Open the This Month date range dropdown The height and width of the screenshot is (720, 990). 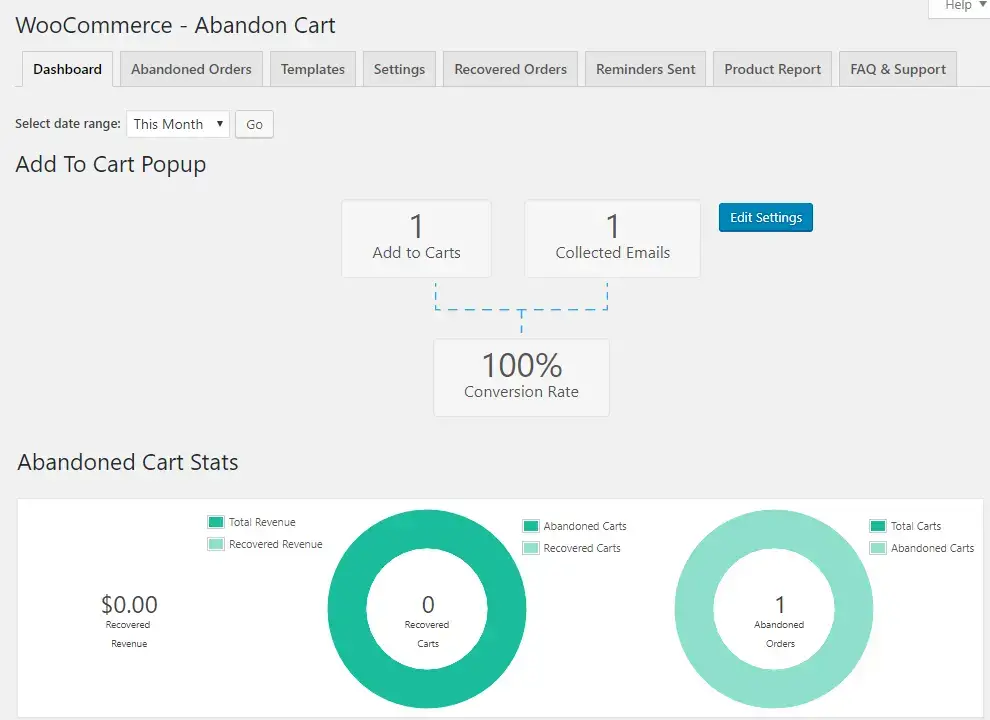pos(178,124)
